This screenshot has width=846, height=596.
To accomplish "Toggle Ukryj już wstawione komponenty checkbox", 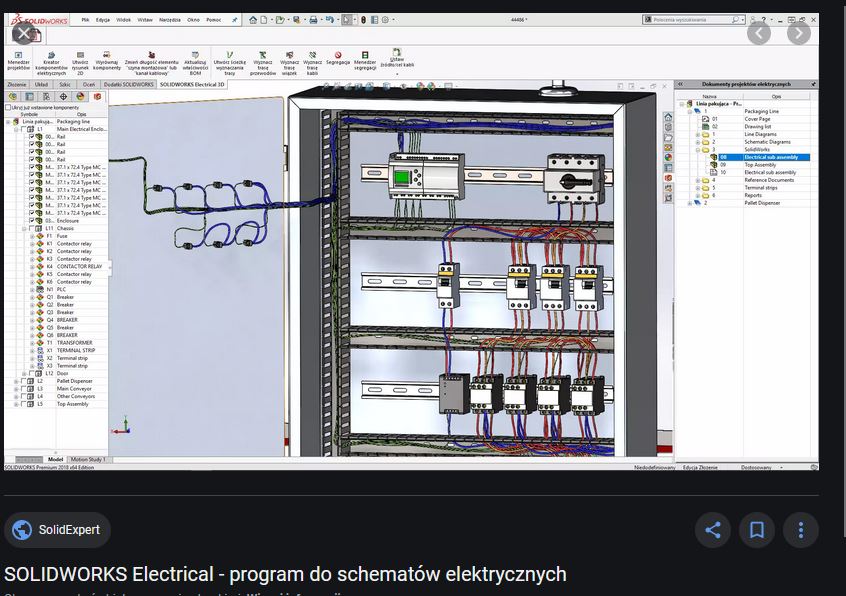I will [x=8, y=107].
